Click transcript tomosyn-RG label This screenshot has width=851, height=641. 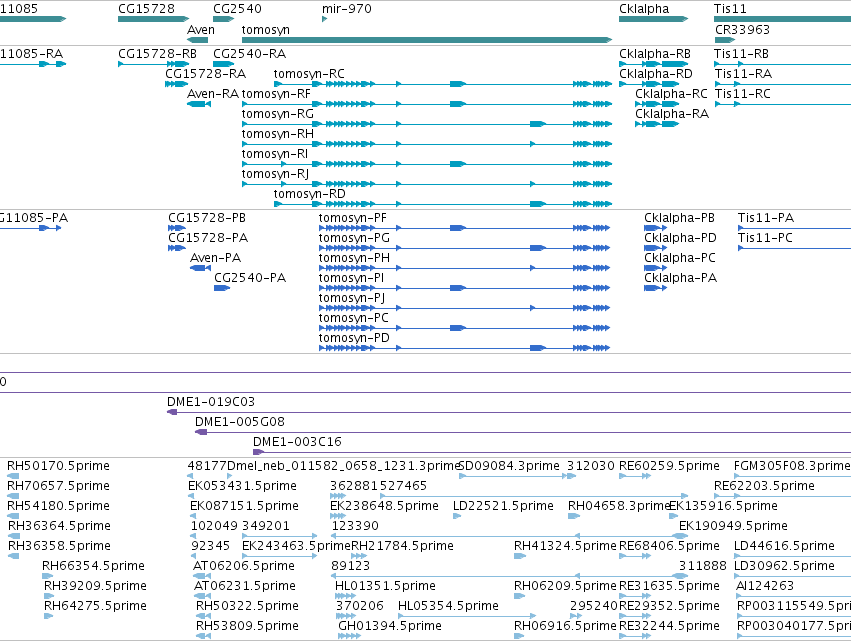click(277, 114)
